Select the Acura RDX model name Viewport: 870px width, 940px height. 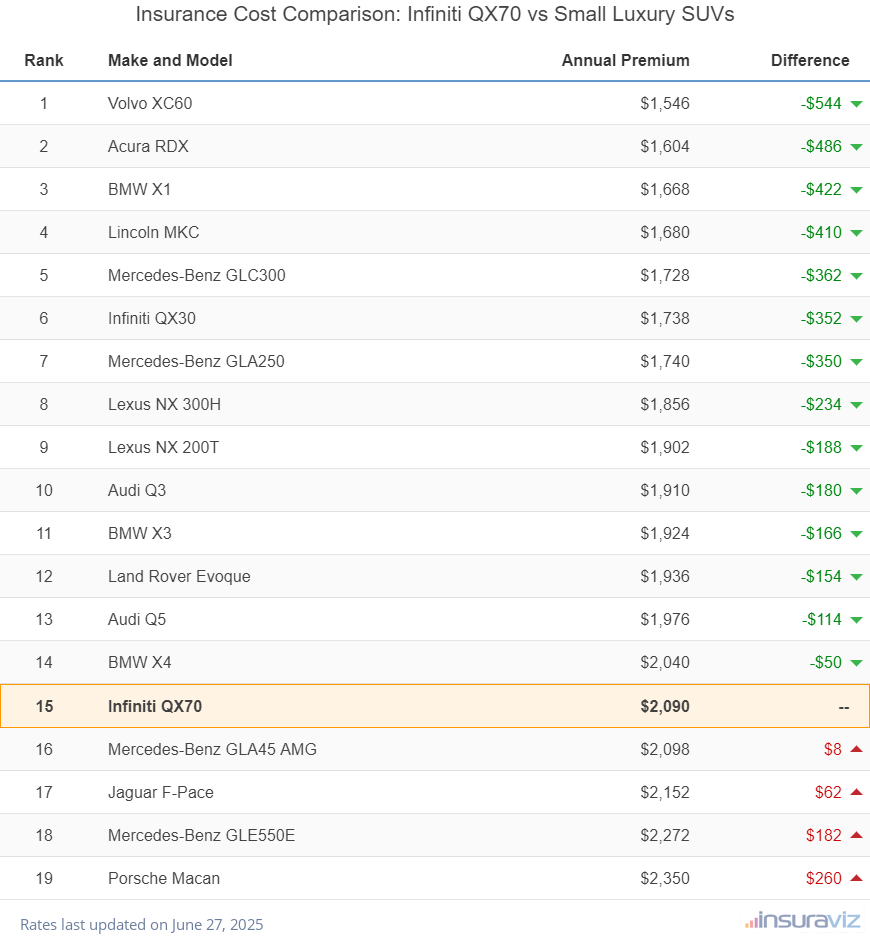[148, 147]
